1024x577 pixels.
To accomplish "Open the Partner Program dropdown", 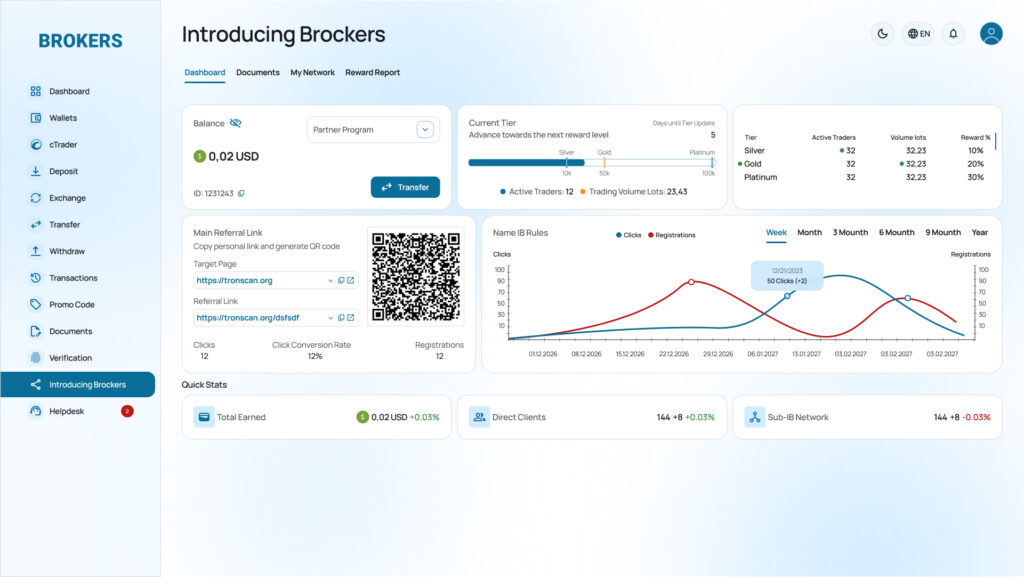I will click(424, 129).
